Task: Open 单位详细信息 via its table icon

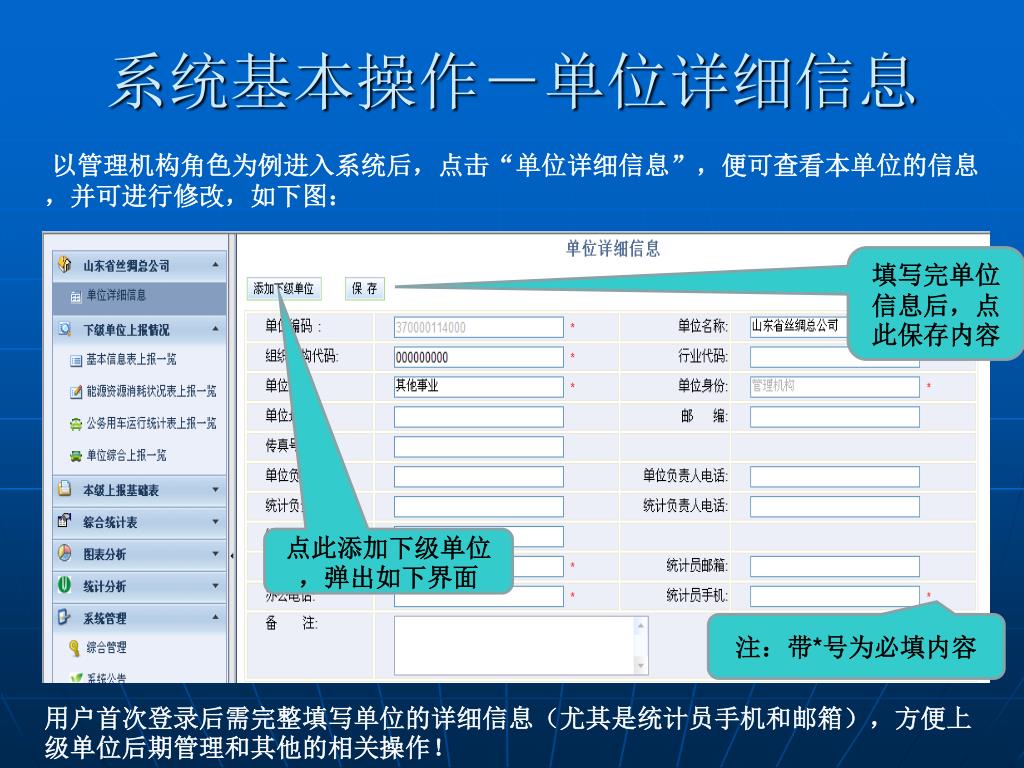Action: 76,296
